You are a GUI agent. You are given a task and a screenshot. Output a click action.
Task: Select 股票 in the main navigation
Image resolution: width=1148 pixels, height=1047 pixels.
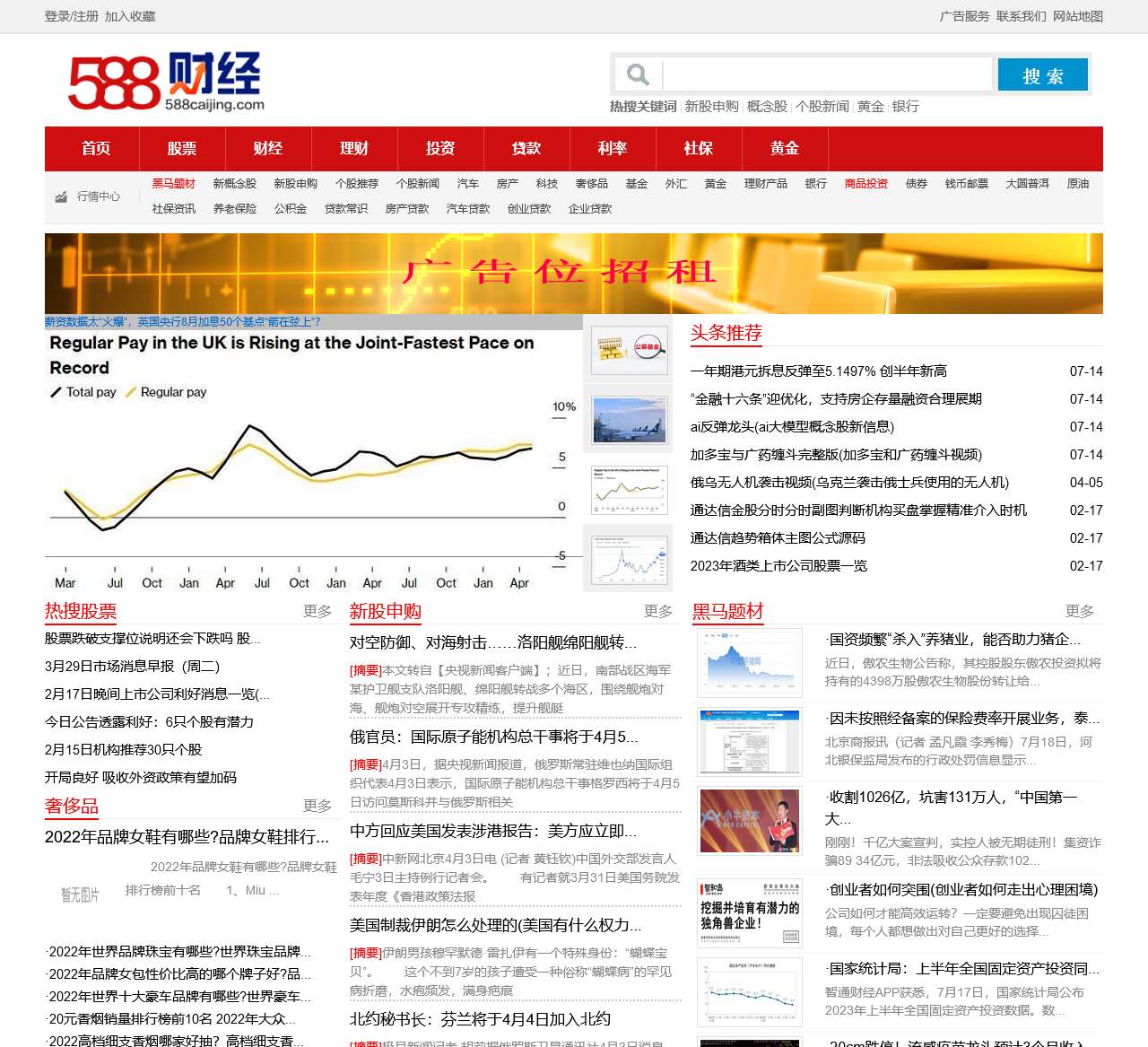click(181, 148)
